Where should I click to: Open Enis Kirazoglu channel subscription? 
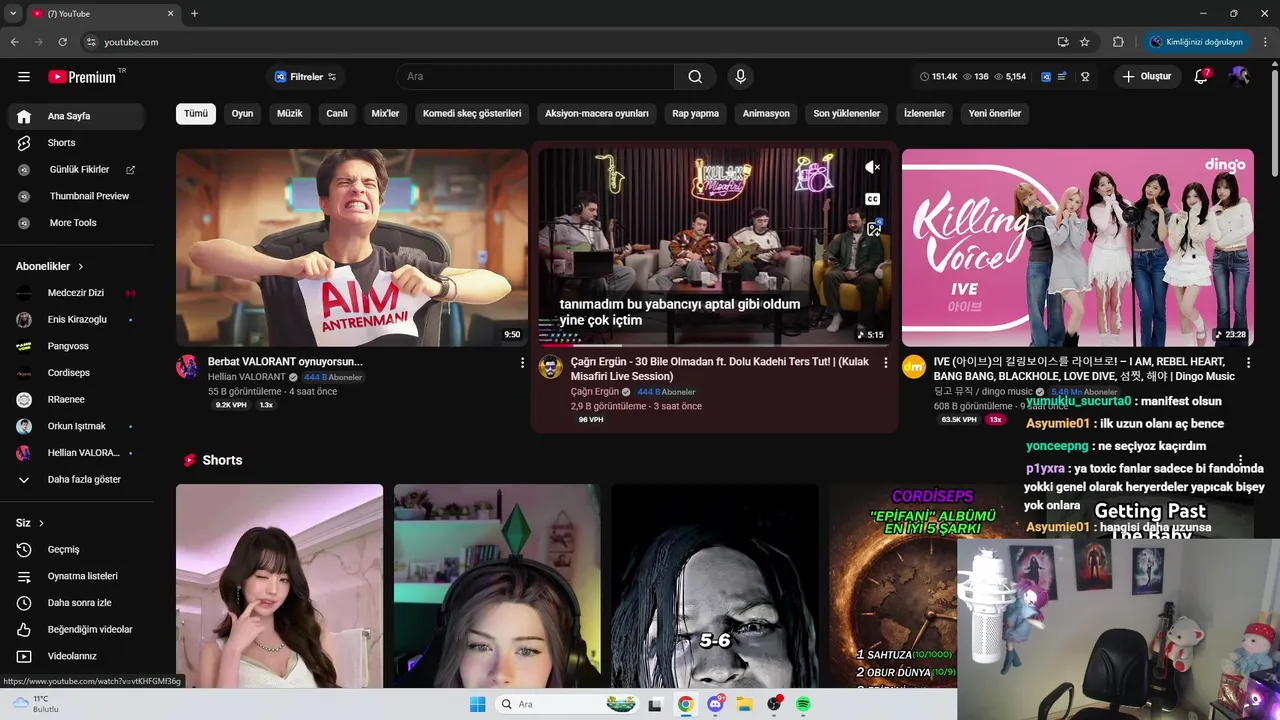pyautogui.click(x=76, y=320)
